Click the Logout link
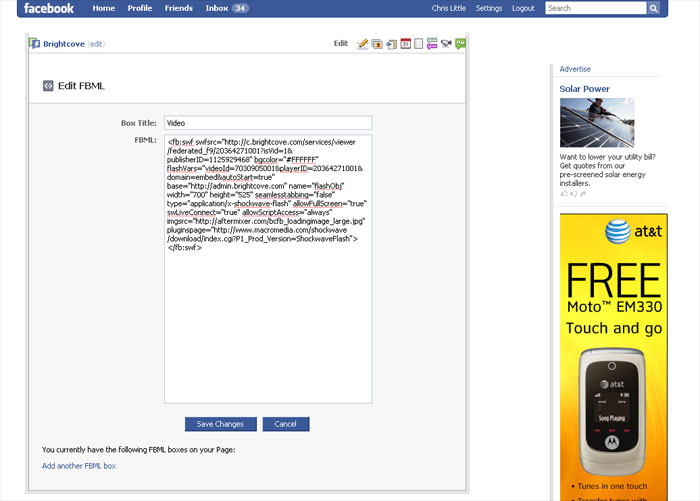This screenshot has height=501, width=700. pos(523,8)
